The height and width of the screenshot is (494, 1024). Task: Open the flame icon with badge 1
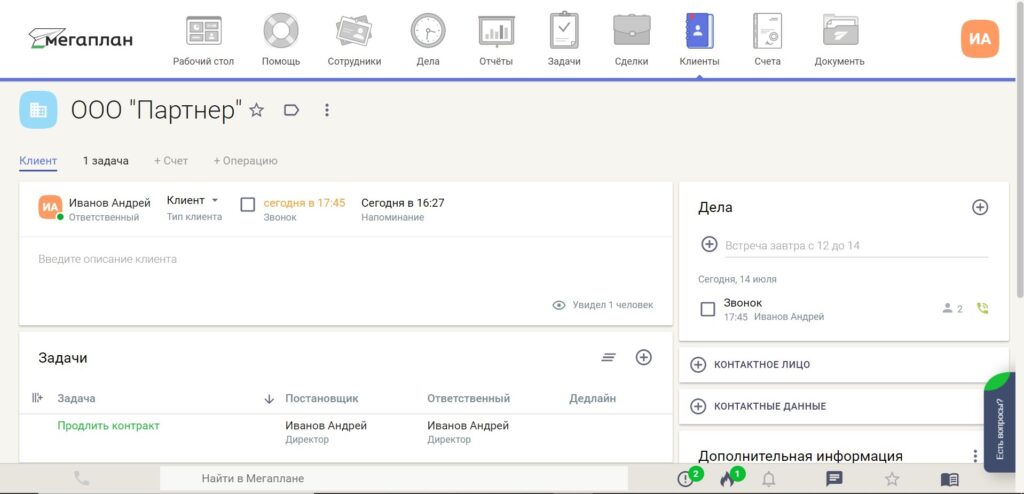[730, 477]
